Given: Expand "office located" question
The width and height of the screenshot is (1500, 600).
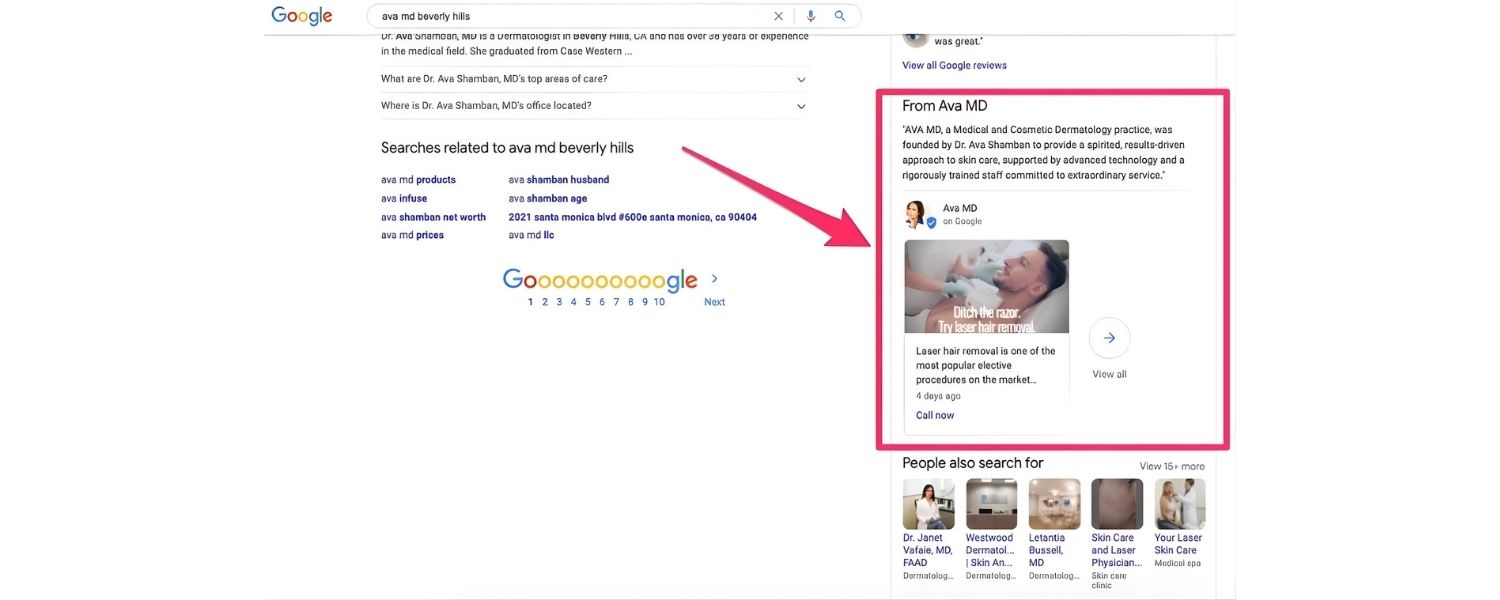Looking at the screenshot, I should 801,106.
